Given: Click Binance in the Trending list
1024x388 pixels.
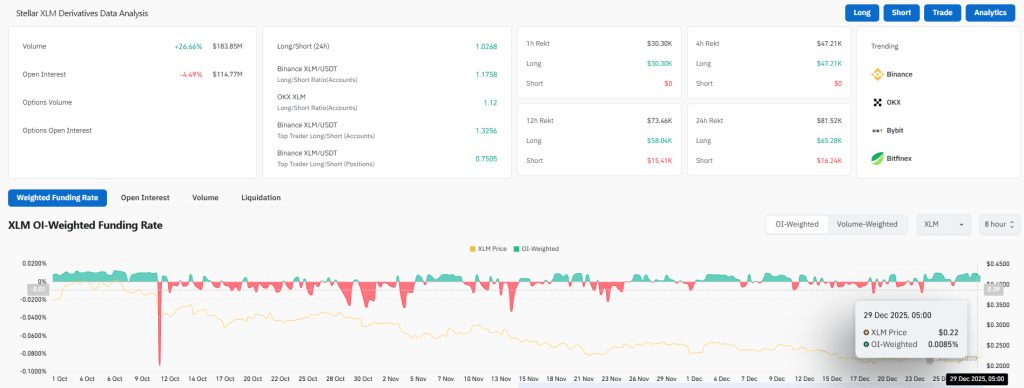Looking at the screenshot, I should point(899,74).
